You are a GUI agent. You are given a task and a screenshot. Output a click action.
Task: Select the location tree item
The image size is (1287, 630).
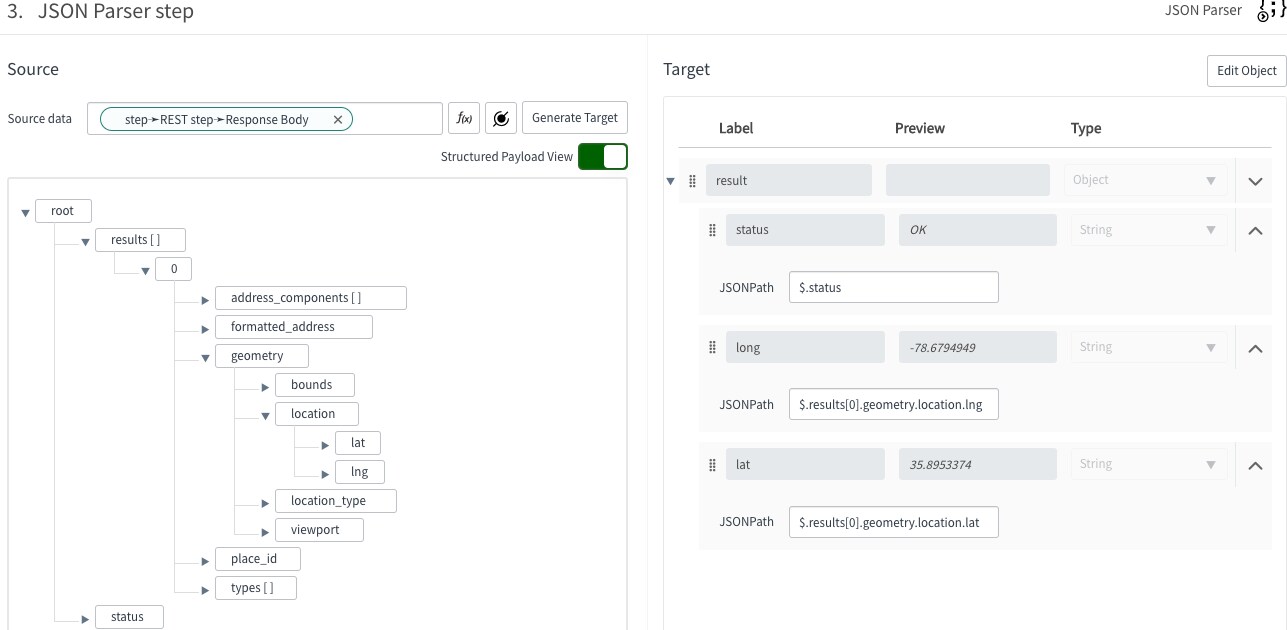point(317,414)
